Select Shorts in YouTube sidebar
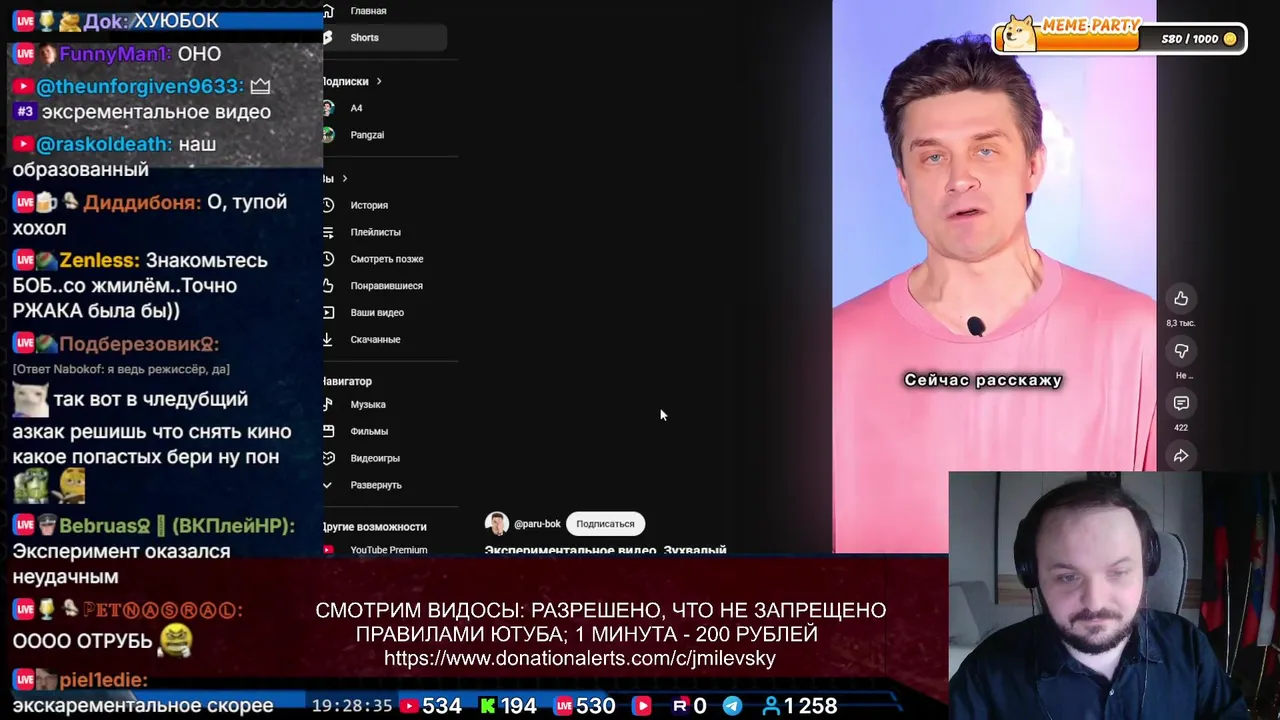 [x=384, y=38]
